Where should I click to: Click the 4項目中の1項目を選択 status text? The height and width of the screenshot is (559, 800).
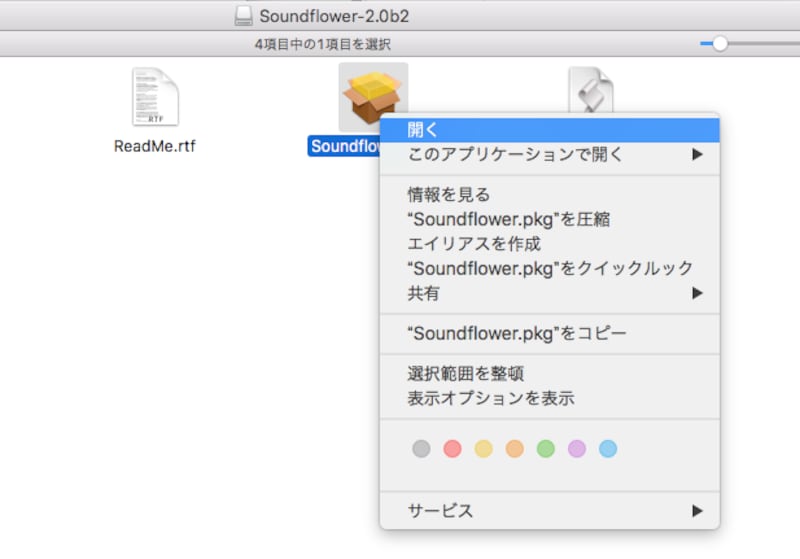(322, 44)
